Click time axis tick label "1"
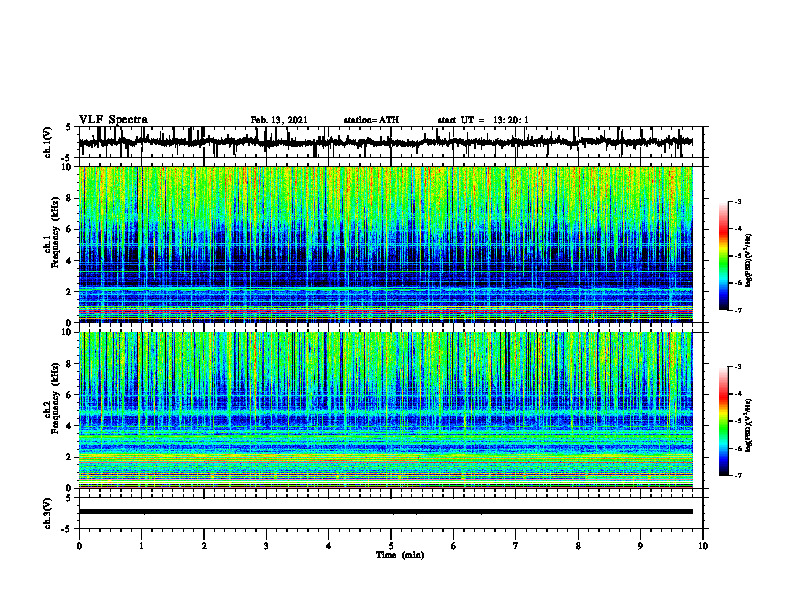 click(x=141, y=546)
